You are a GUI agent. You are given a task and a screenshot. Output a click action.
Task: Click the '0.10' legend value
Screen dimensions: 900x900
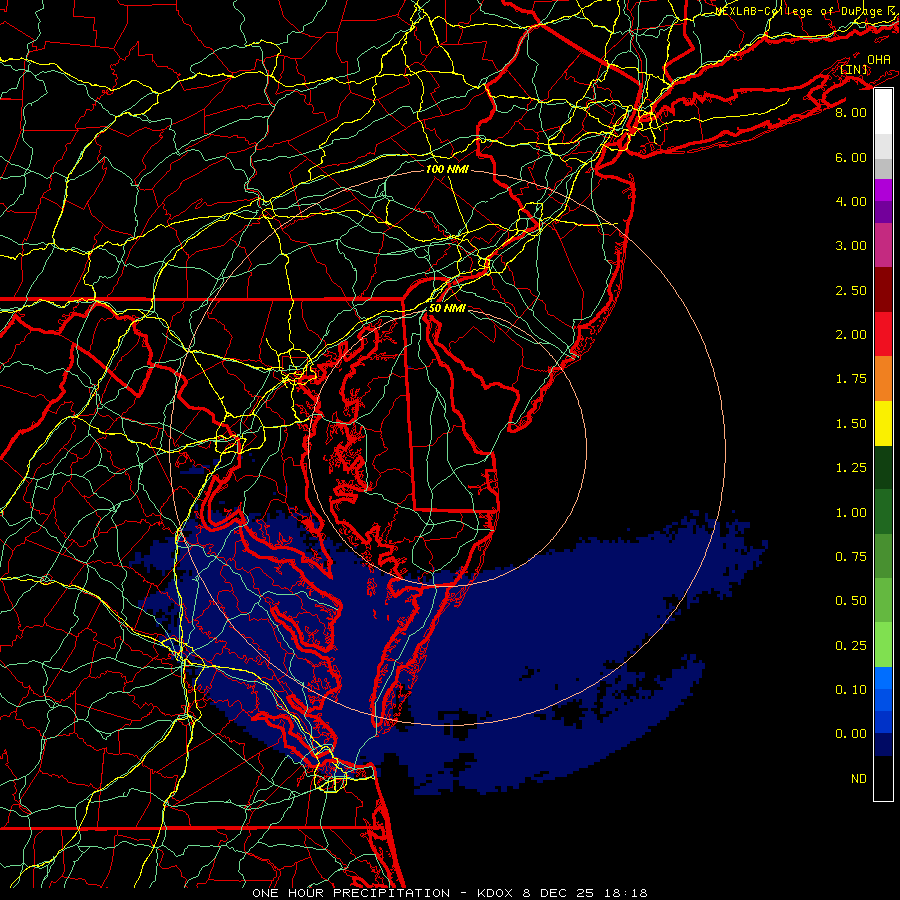851,690
